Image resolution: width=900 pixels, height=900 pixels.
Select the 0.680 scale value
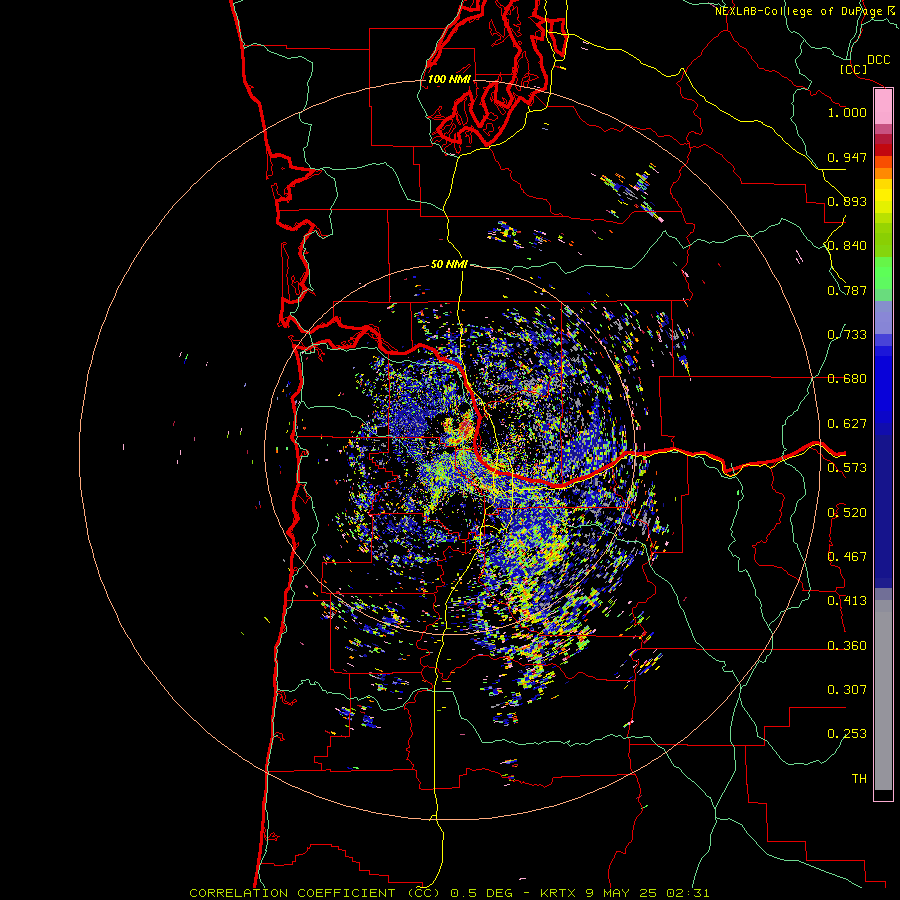tap(847, 379)
